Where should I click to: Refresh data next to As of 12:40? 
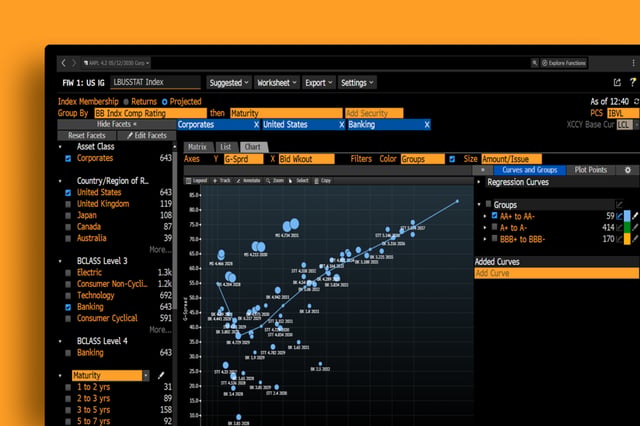pos(636,101)
